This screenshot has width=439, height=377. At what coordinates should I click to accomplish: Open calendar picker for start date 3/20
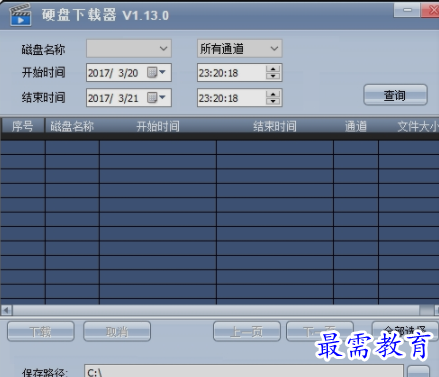pyautogui.click(x=156, y=72)
